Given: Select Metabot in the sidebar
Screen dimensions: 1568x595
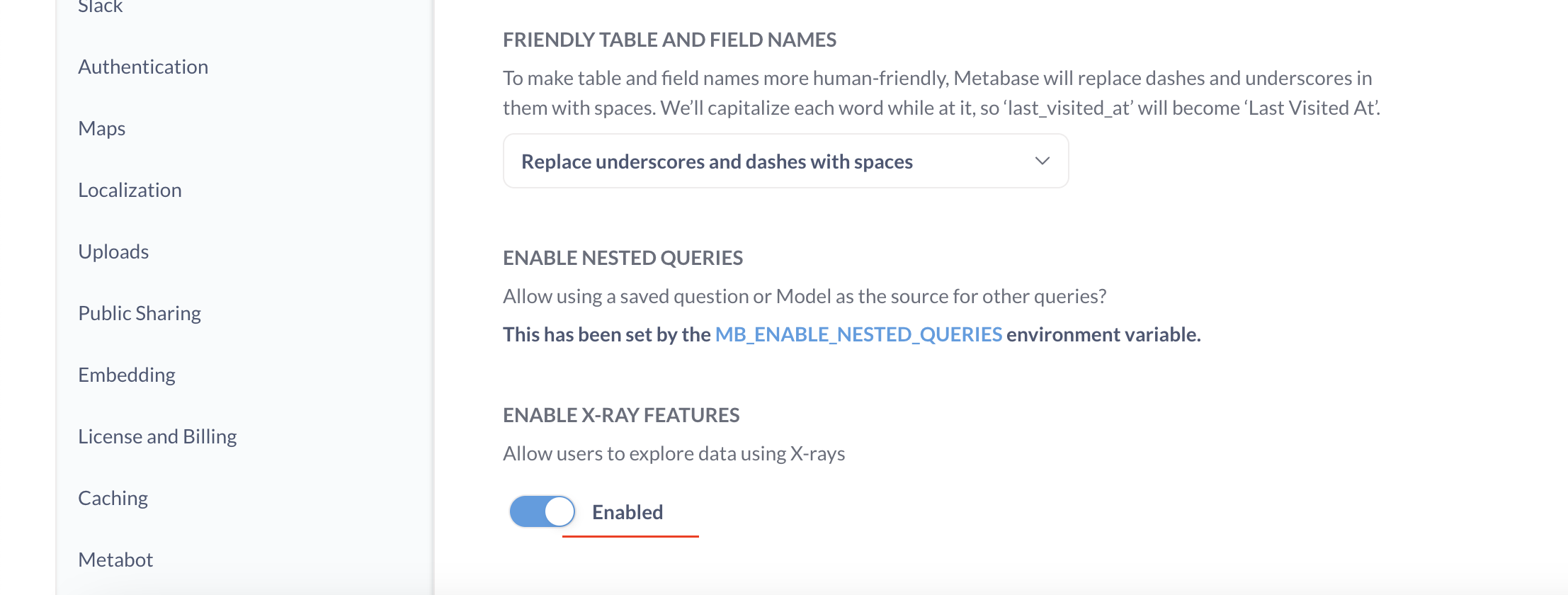Looking at the screenshot, I should (x=115, y=560).
